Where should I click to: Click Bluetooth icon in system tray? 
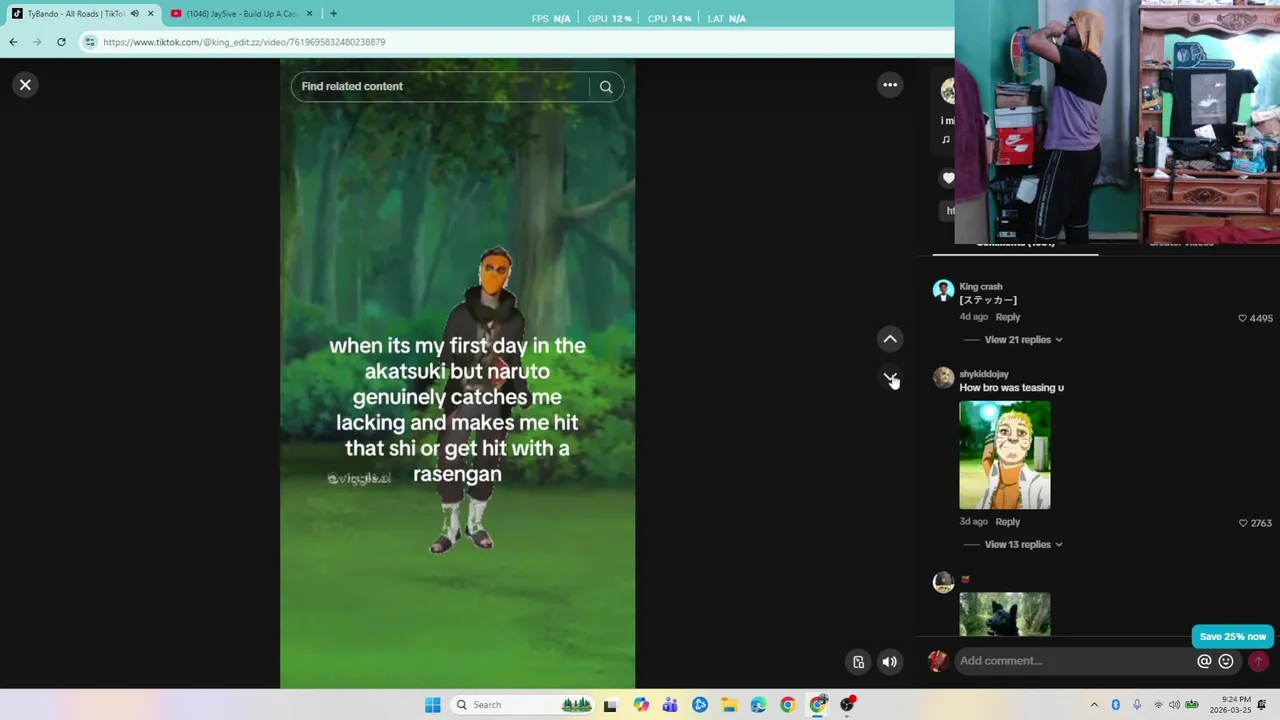tap(1116, 705)
